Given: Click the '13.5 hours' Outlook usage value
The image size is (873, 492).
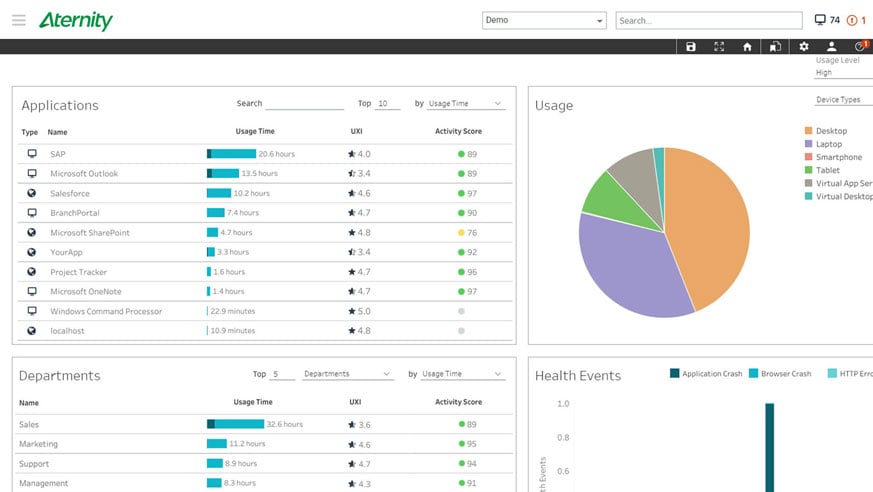Looking at the screenshot, I should coord(259,173).
